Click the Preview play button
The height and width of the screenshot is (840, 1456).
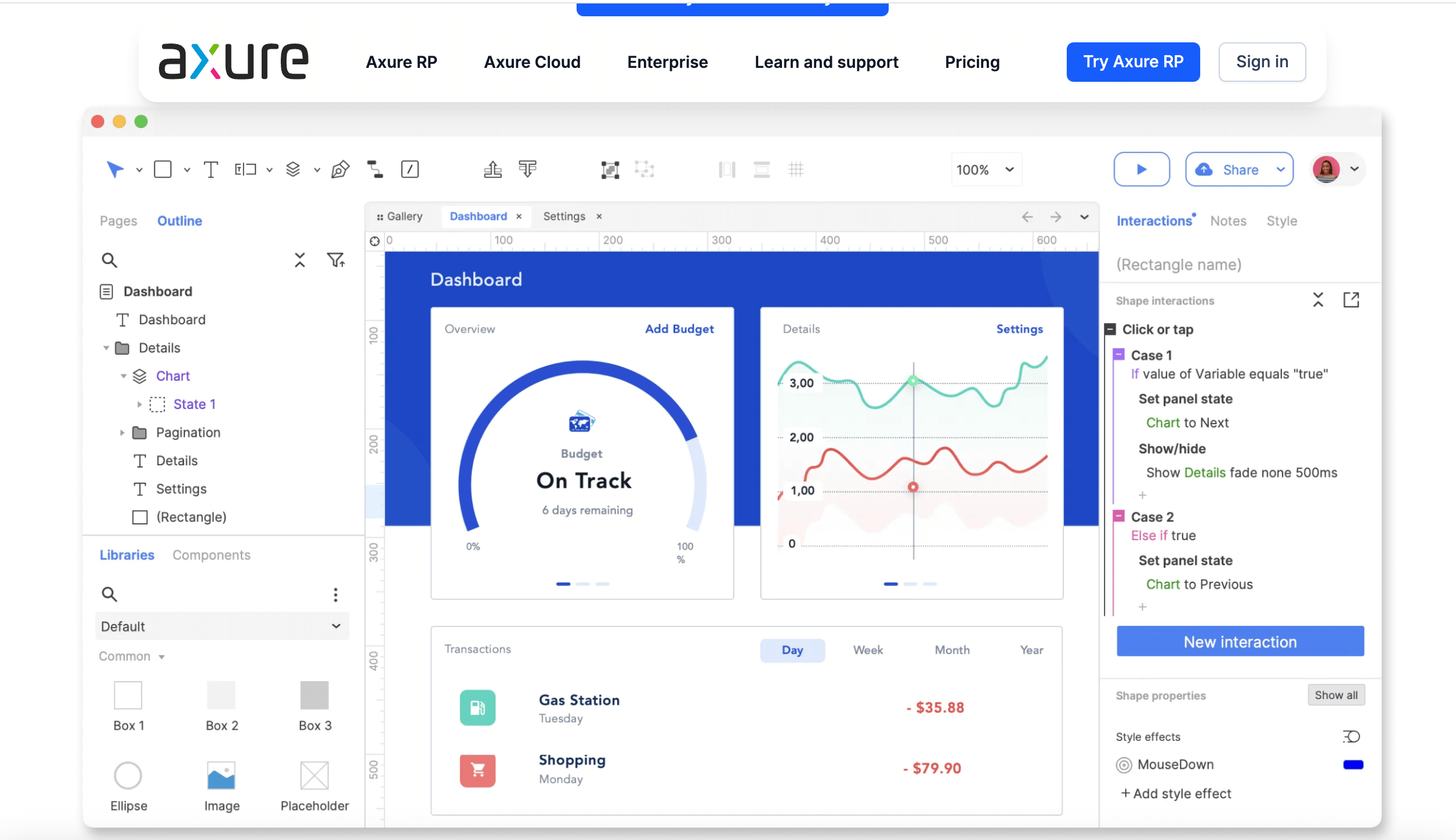pos(1141,169)
